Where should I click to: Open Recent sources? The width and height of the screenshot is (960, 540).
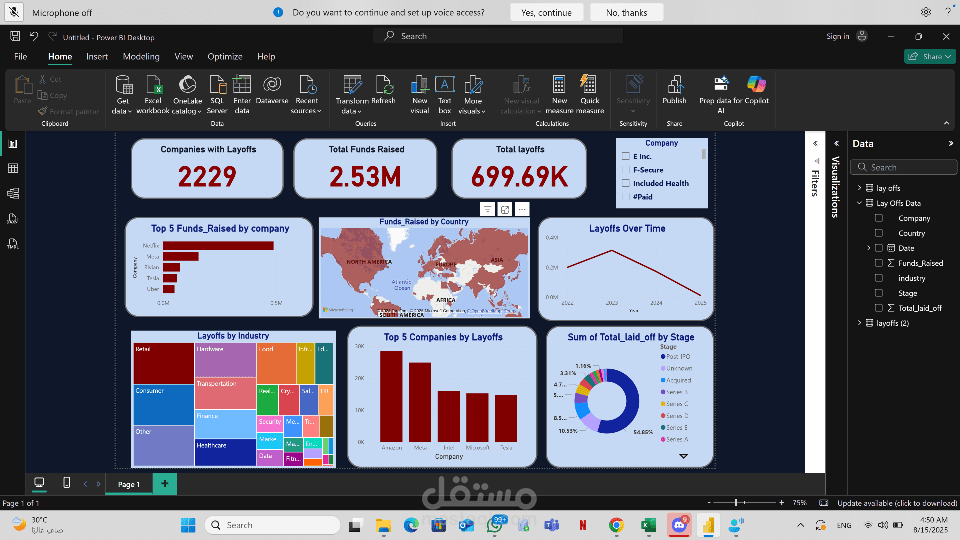[x=306, y=94]
